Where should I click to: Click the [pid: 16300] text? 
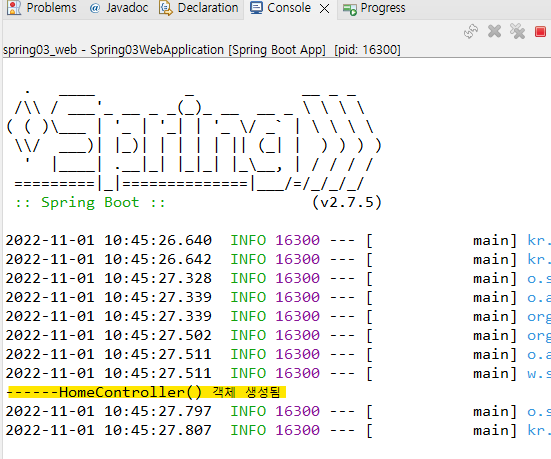coord(367,50)
